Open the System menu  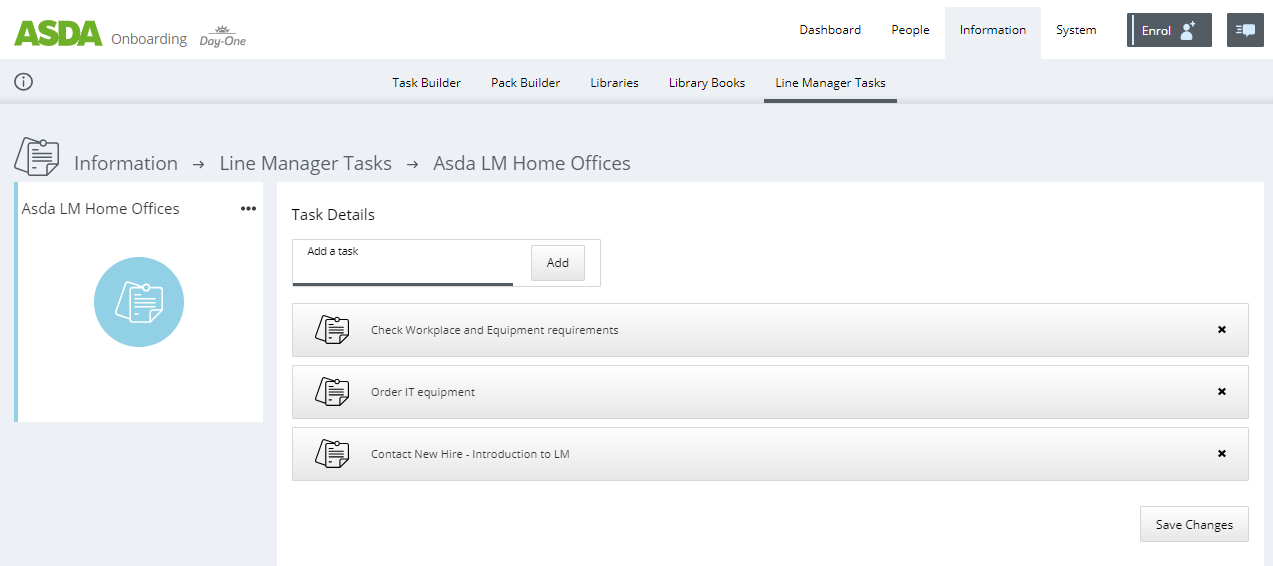coord(1076,30)
